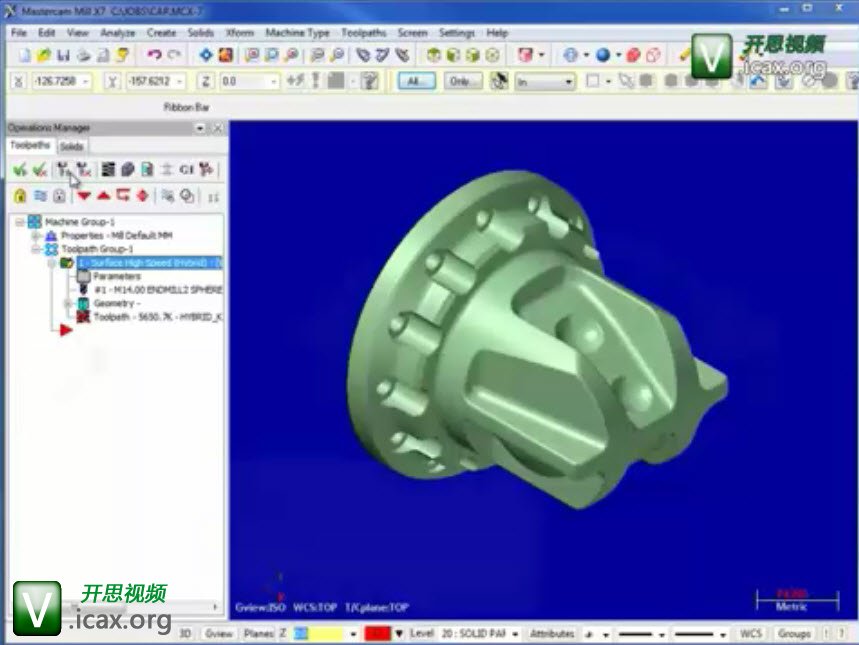Switch to the Solids tab

pos(71,146)
